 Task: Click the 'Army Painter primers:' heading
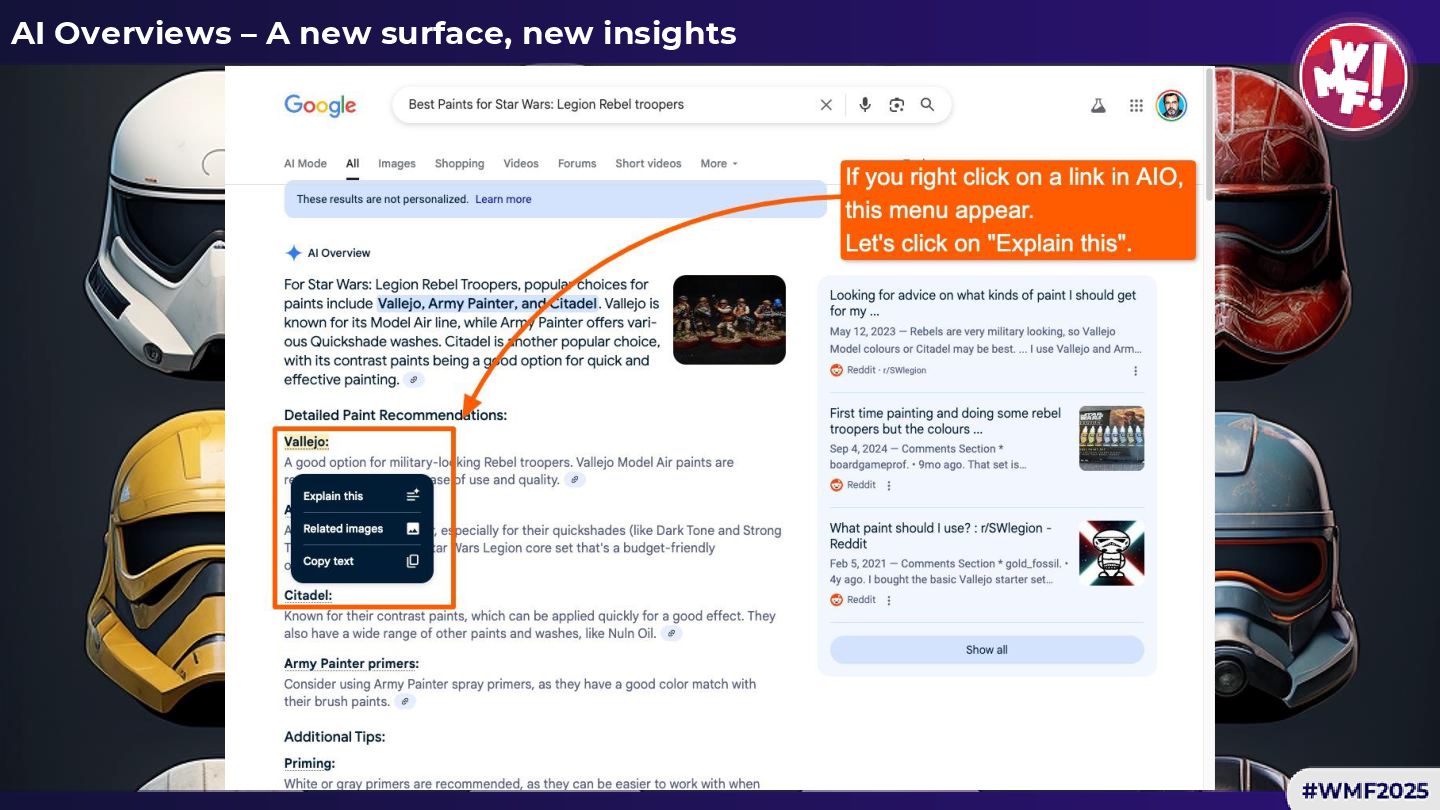coord(351,664)
